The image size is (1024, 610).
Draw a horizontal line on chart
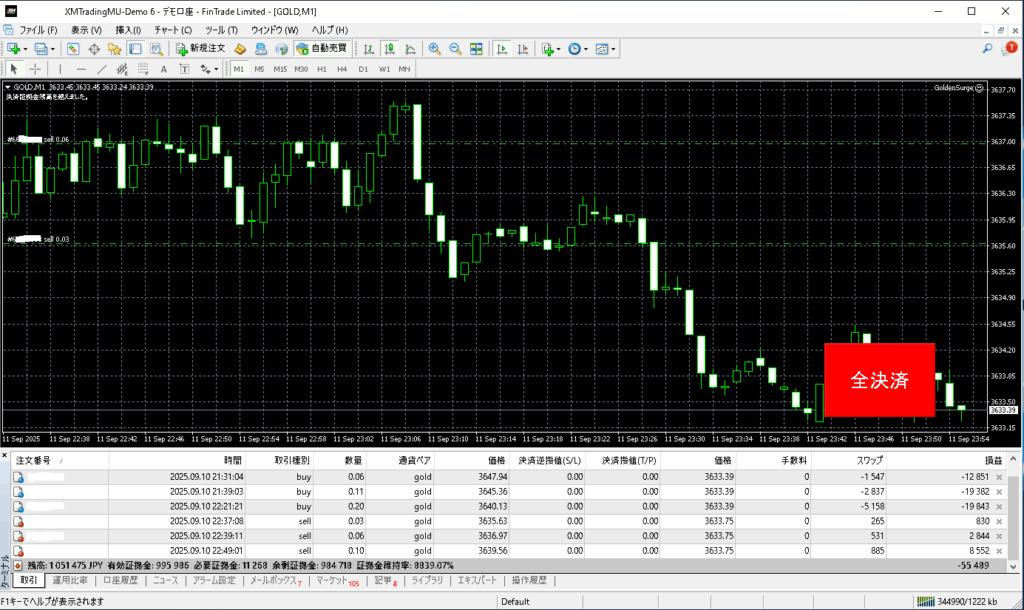81,69
